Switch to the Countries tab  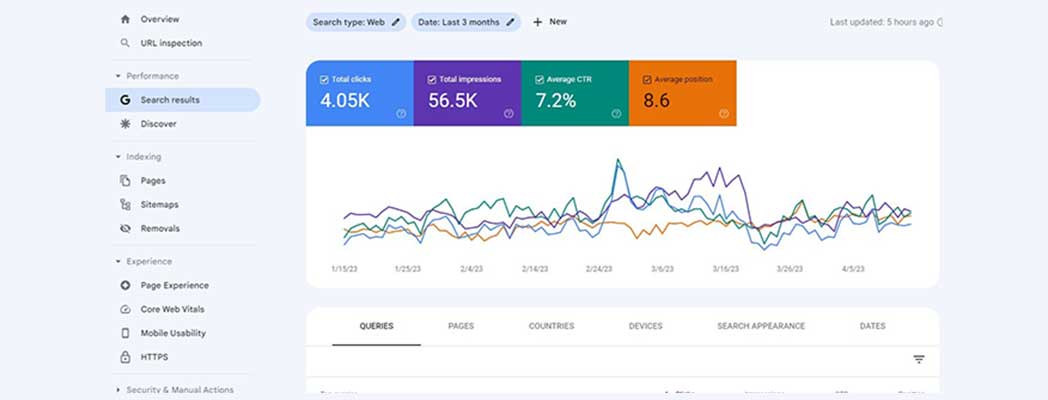coord(551,326)
